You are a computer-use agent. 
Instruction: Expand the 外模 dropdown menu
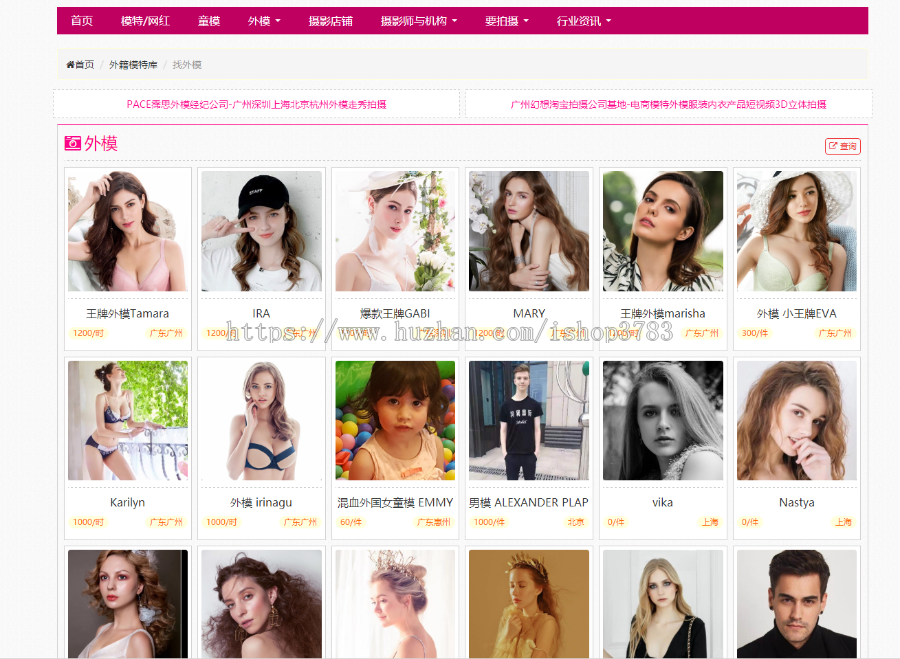point(264,21)
